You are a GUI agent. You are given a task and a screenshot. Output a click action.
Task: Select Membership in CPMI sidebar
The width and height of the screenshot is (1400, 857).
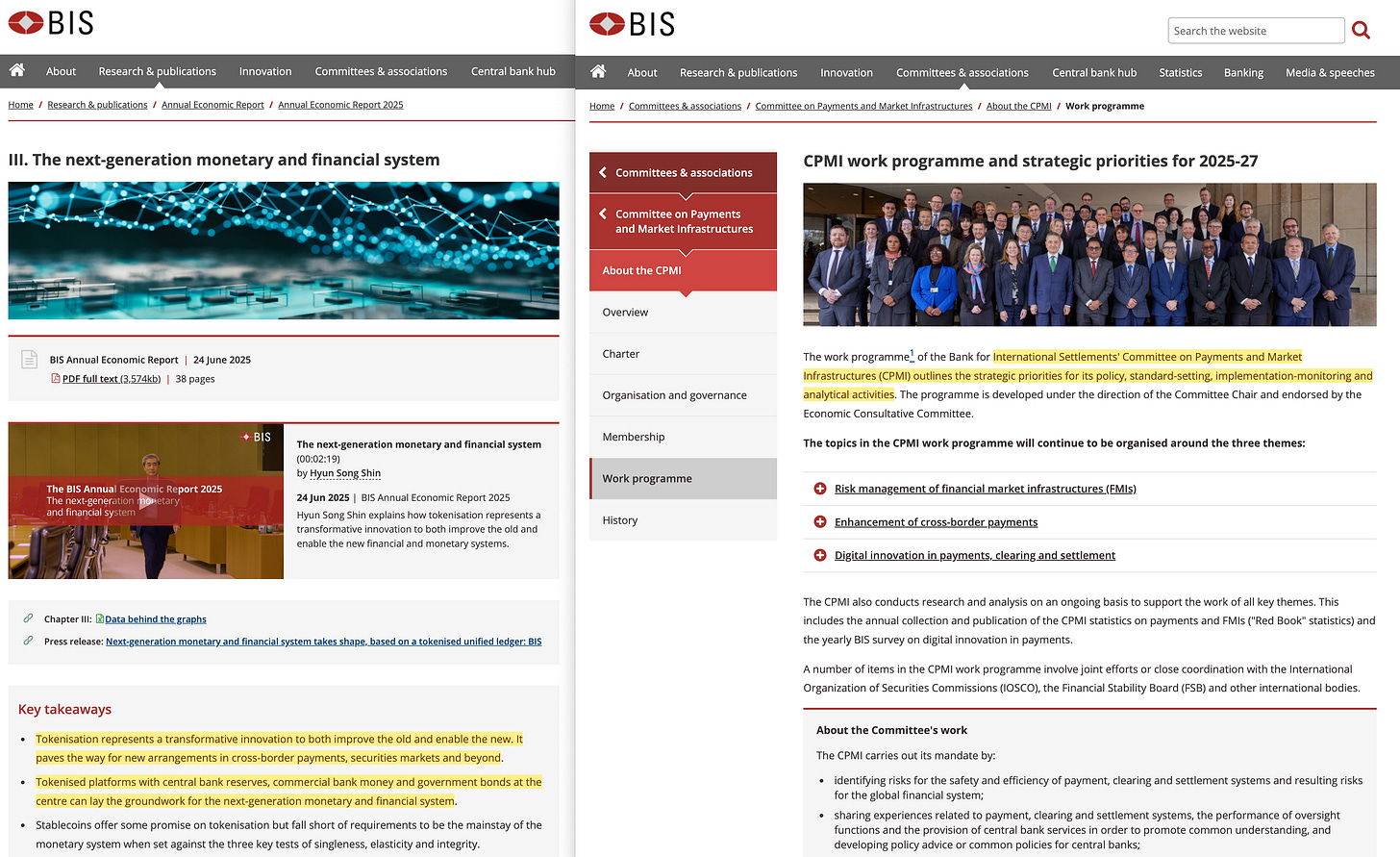tap(683, 437)
